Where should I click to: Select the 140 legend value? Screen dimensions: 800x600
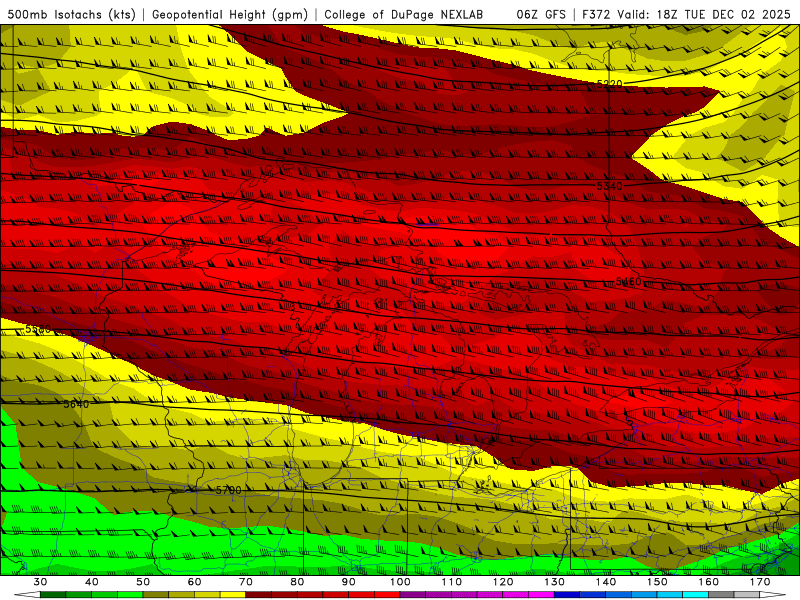(606, 582)
